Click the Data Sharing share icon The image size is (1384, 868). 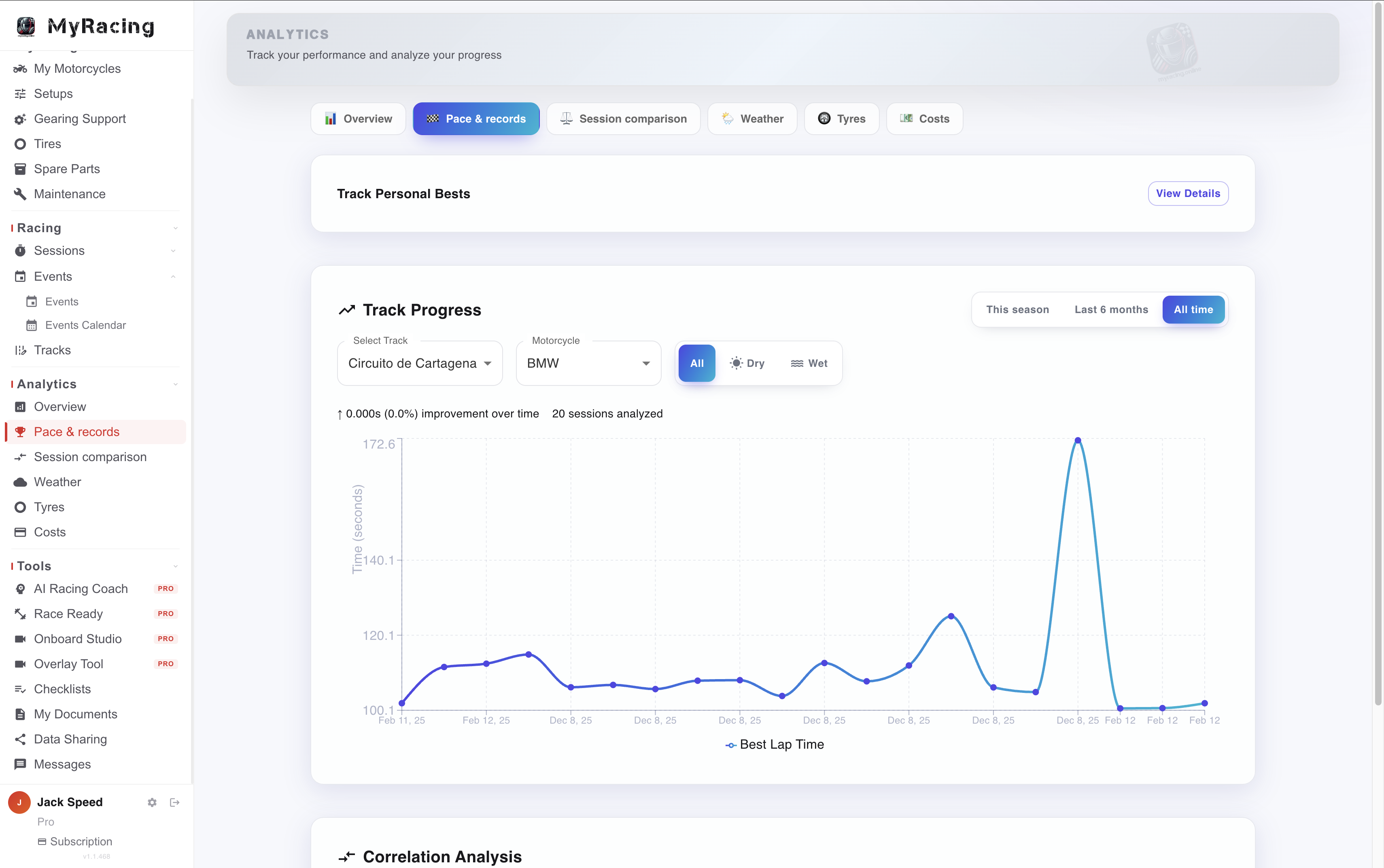tap(20, 739)
